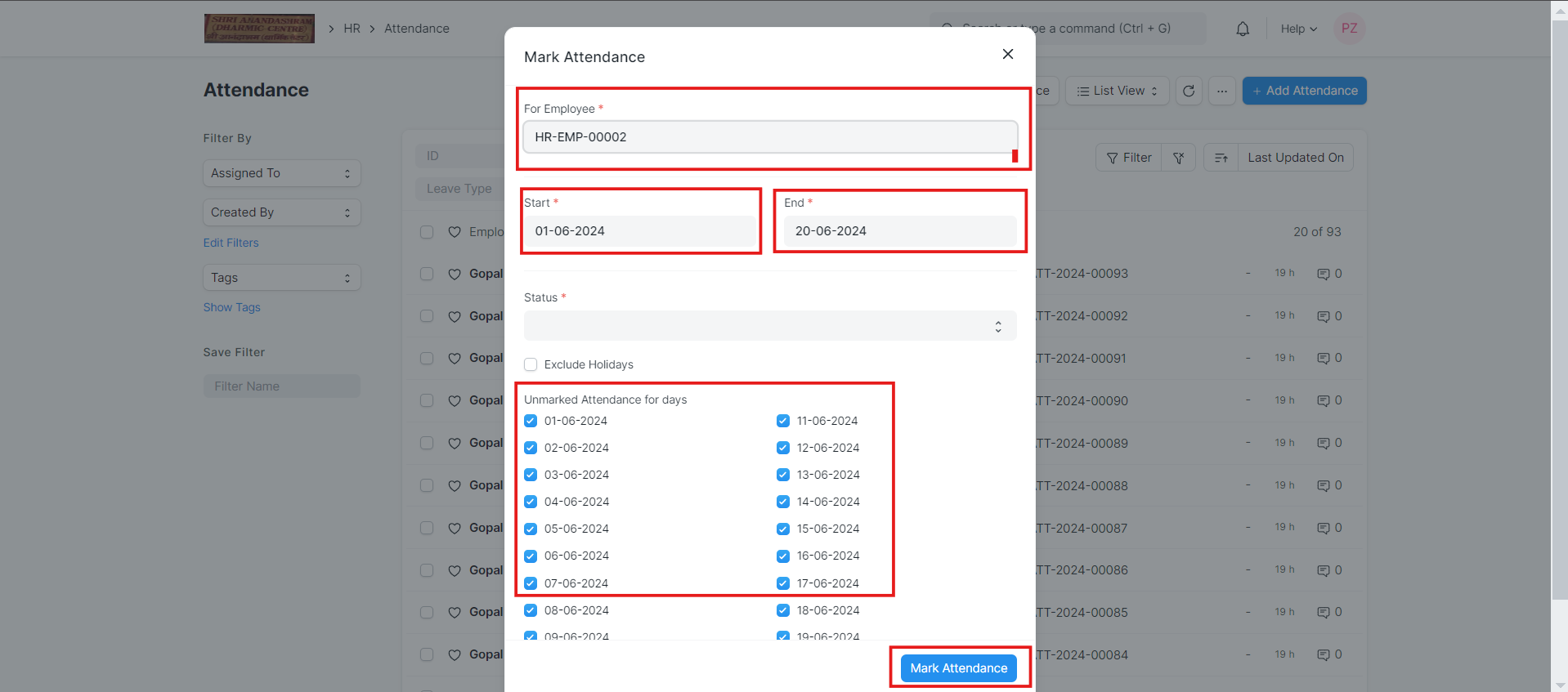Click the For Employee field

770,137
